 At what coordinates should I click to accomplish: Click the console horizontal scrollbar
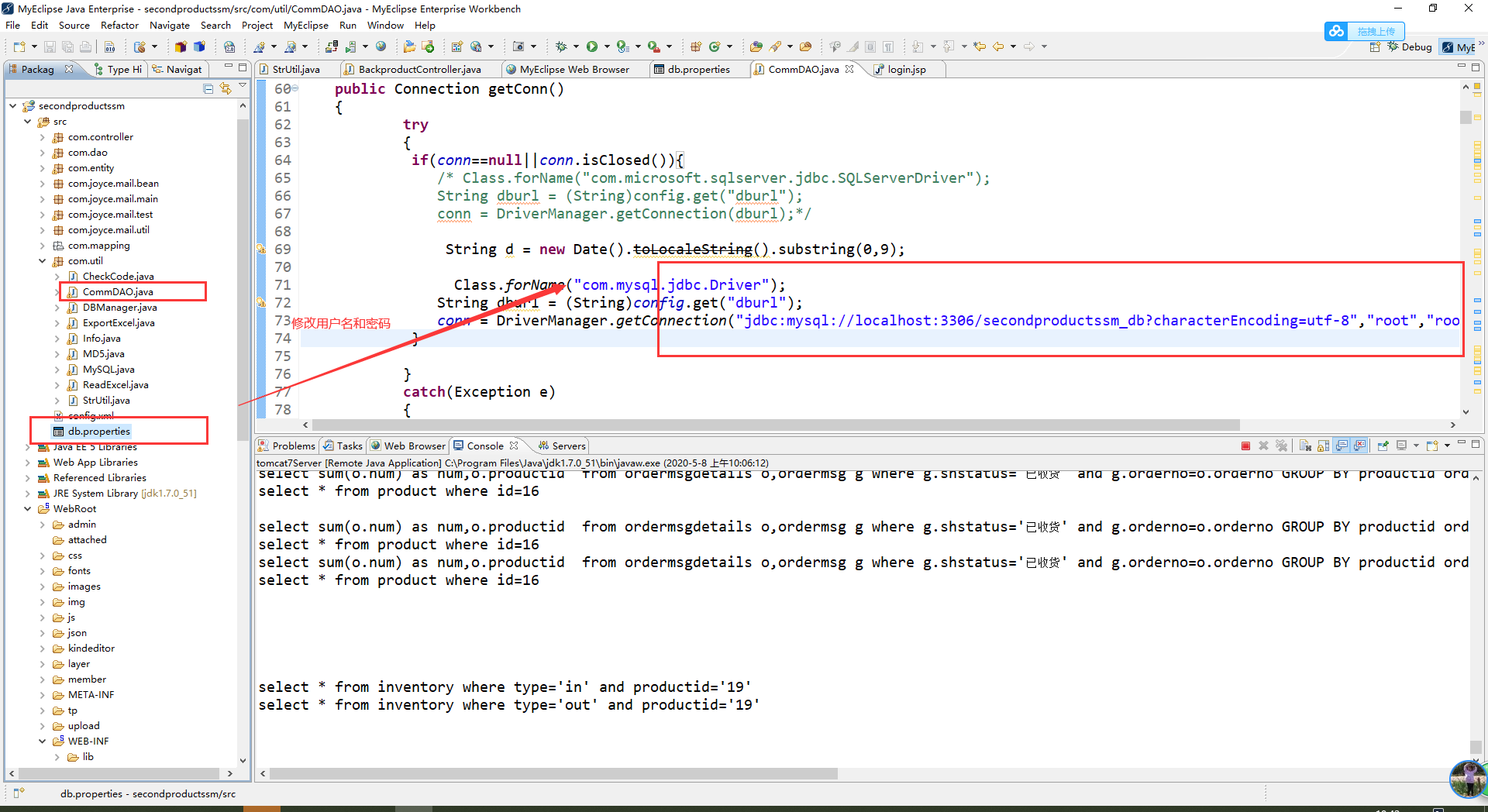pos(553,773)
